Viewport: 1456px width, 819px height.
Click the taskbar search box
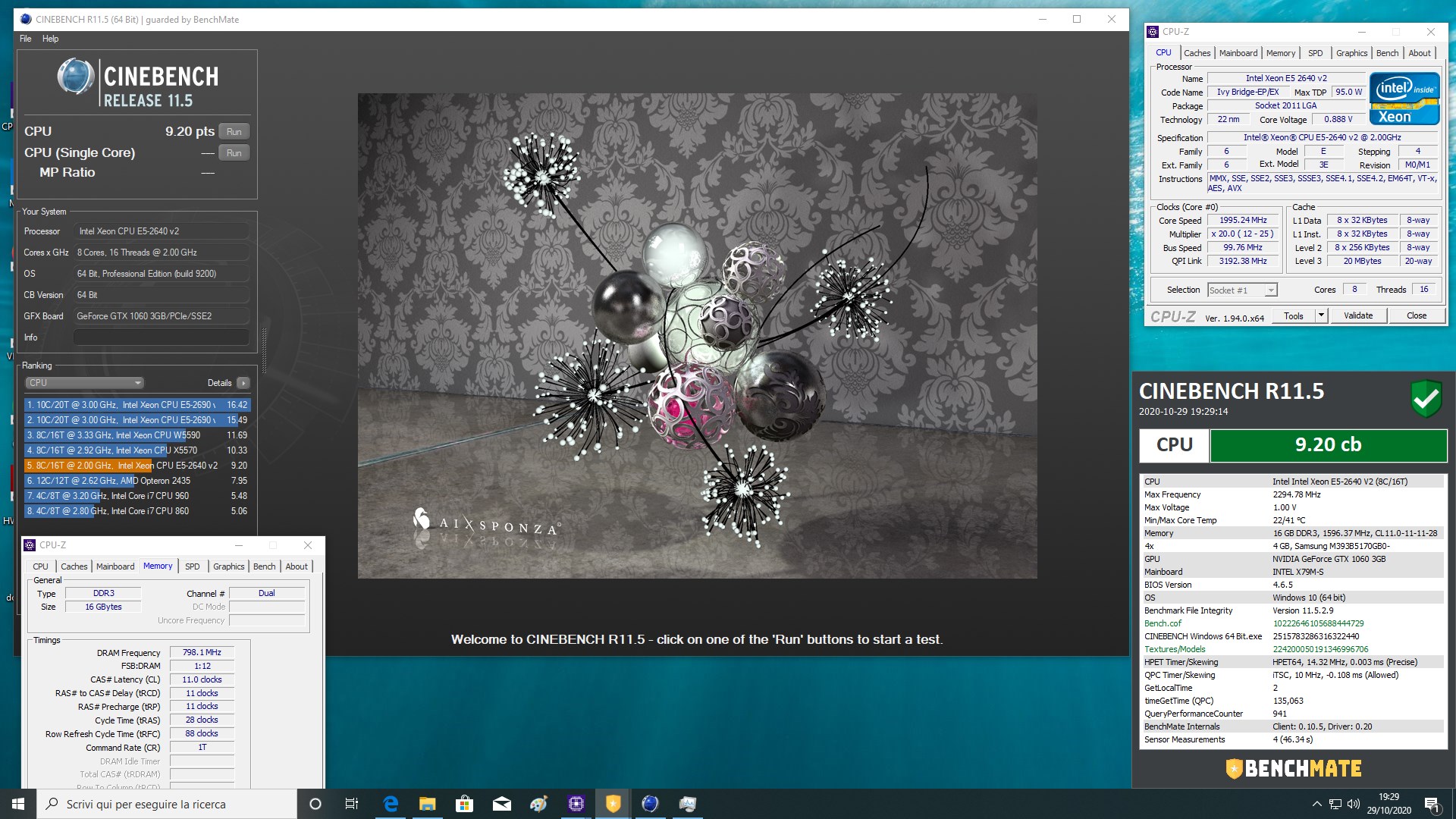[167, 804]
